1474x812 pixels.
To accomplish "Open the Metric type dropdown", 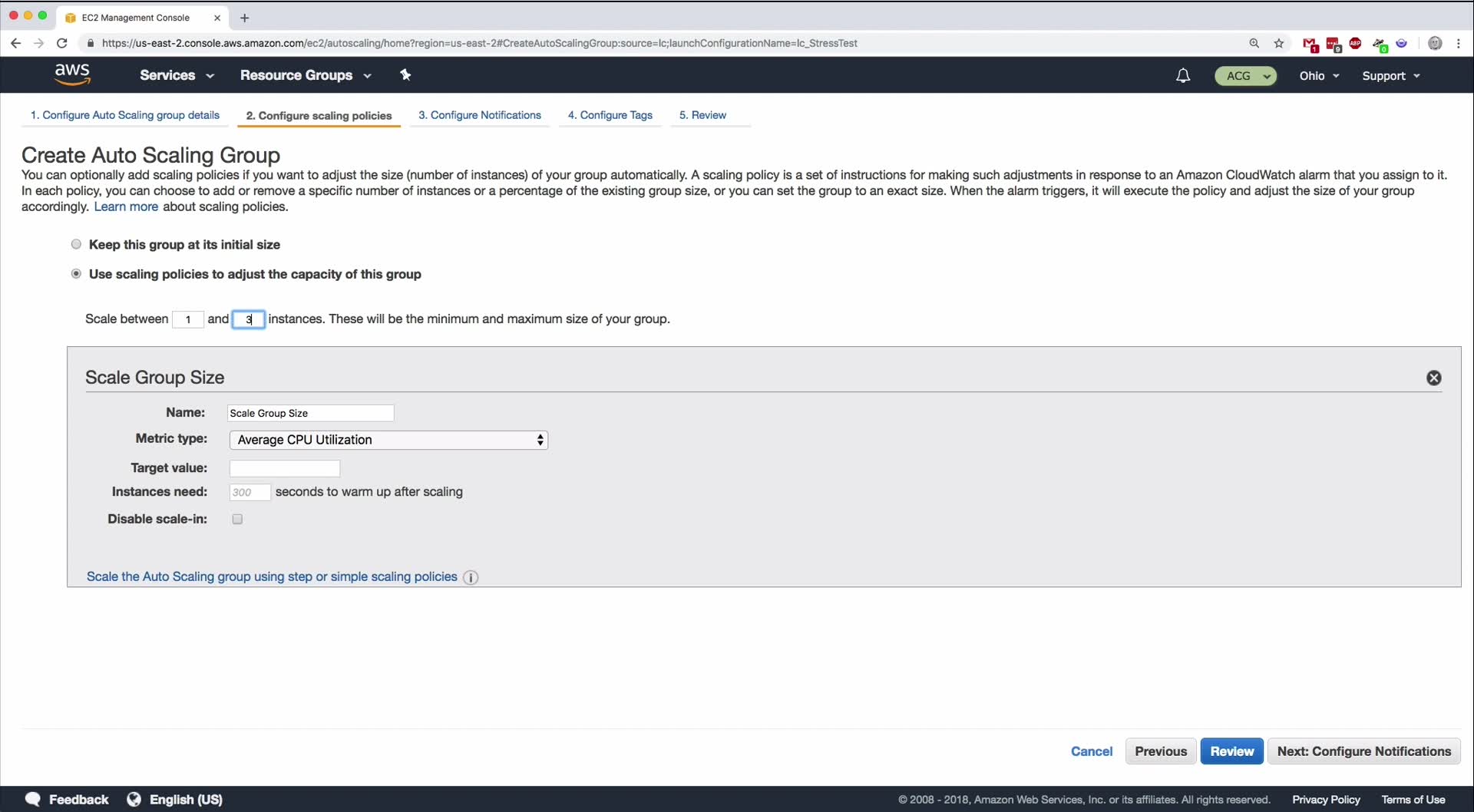I will tap(388, 440).
